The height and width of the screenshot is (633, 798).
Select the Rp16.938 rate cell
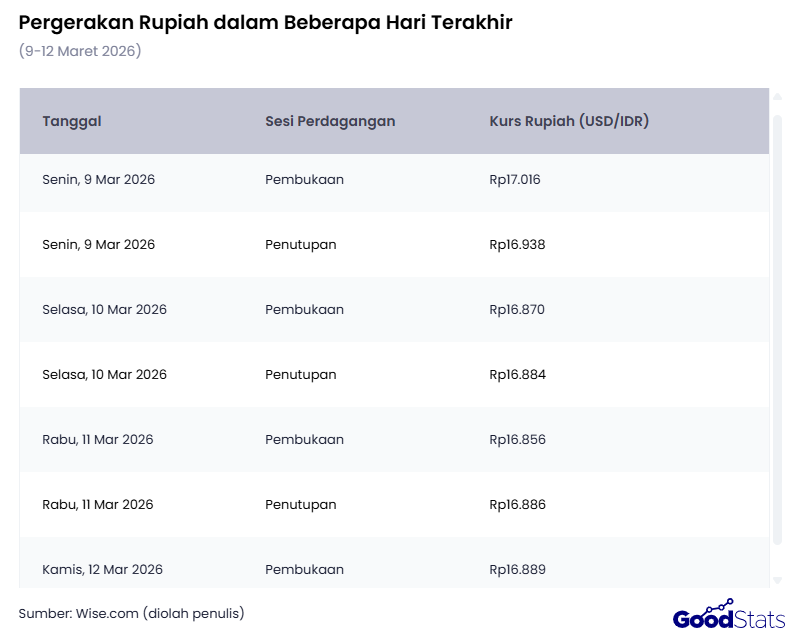[x=517, y=245]
